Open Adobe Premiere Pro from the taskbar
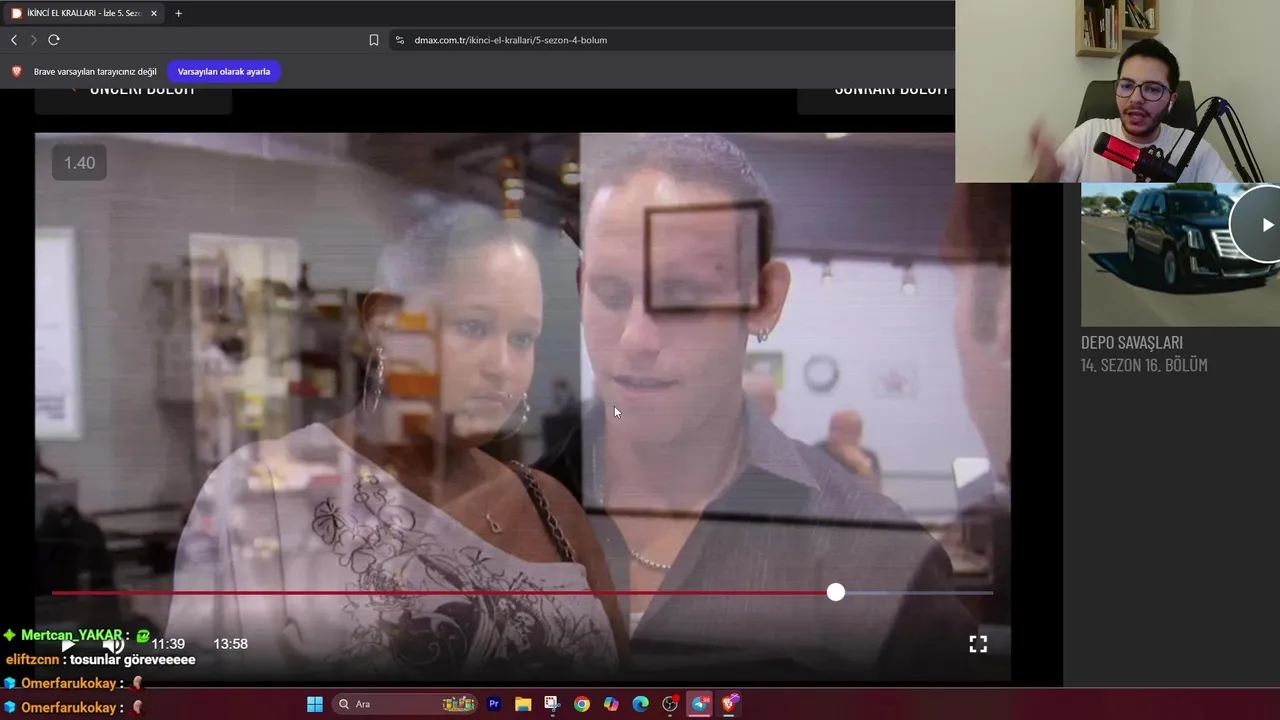The image size is (1280, 720). [493, 704]
